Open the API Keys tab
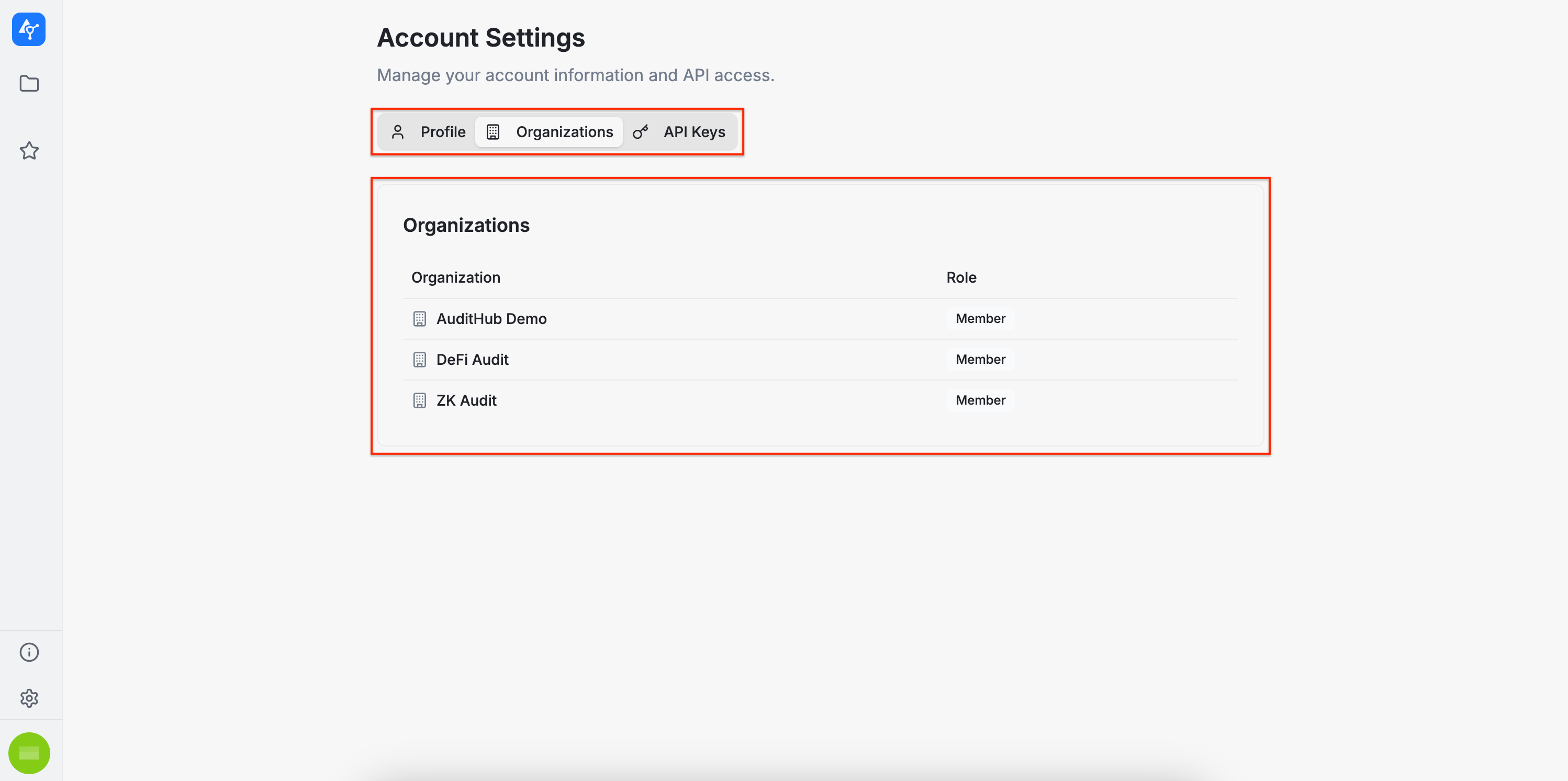The height and width of the screenshot is (781, 1568). pos(680,132)
